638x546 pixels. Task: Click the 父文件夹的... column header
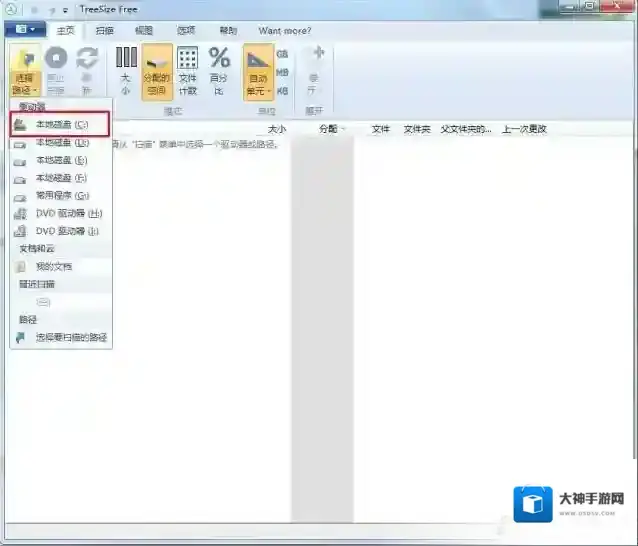(466, 129)
